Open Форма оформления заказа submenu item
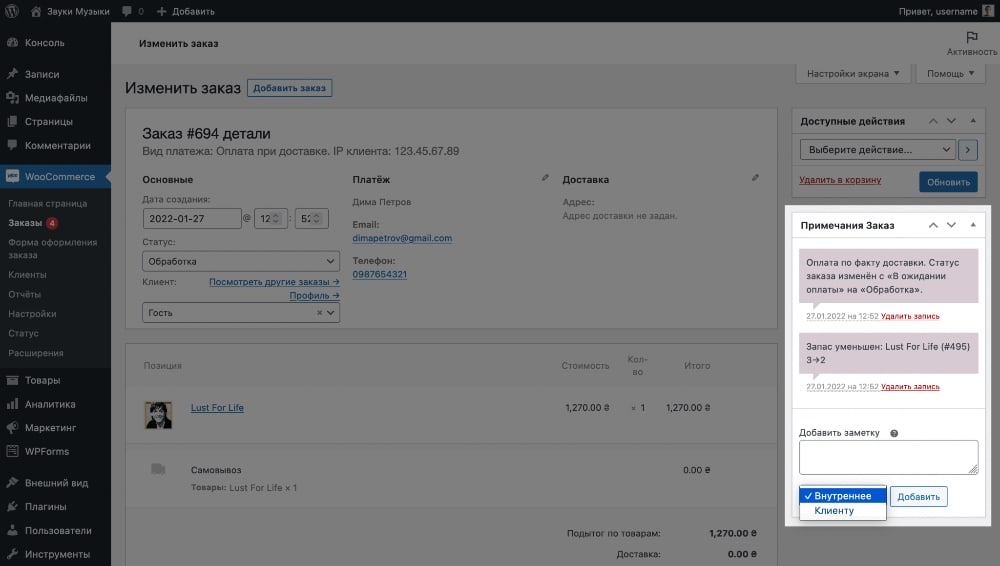The image size is (1000, 566). [52, 248]
